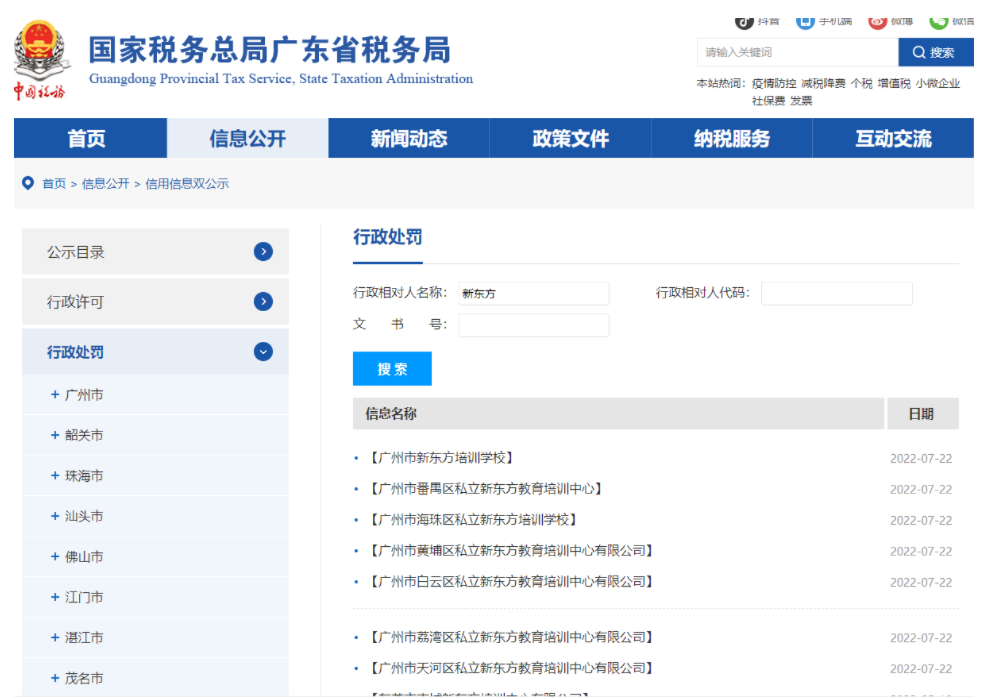Click the light blue 搜索 form button
The height and width of the screenshot is (699, 996).
pos(392,369)
